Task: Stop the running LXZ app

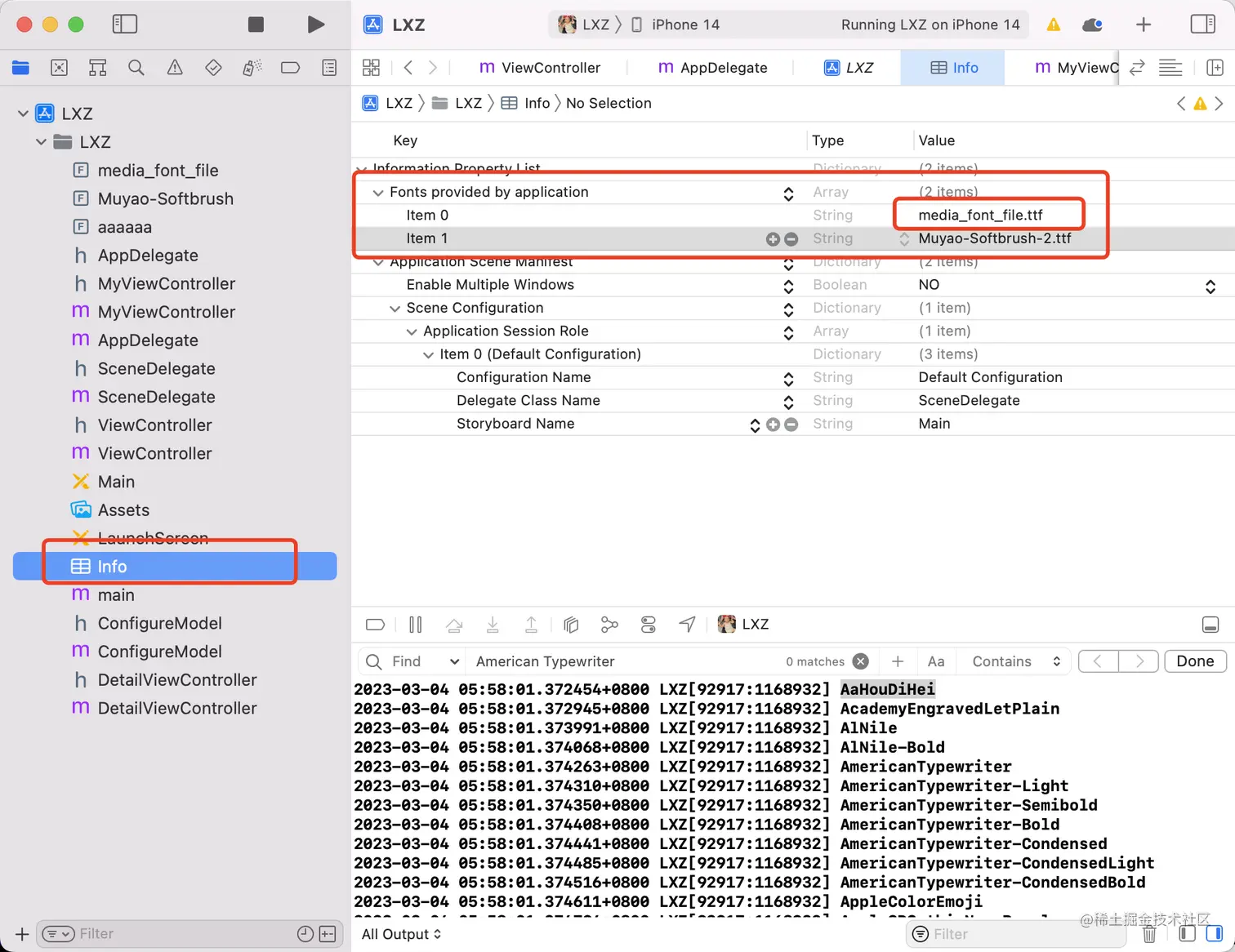Action: pyautogui.click(x=256, y=24)
